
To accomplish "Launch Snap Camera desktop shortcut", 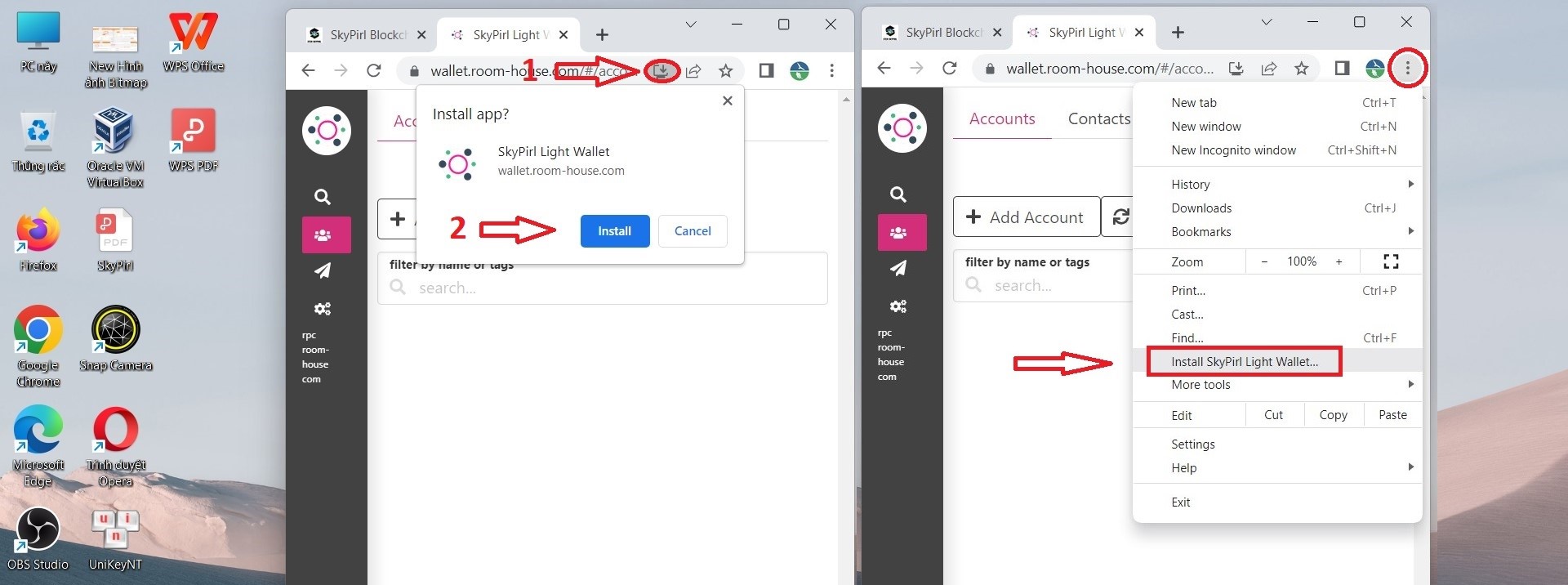I will (115, 340).
